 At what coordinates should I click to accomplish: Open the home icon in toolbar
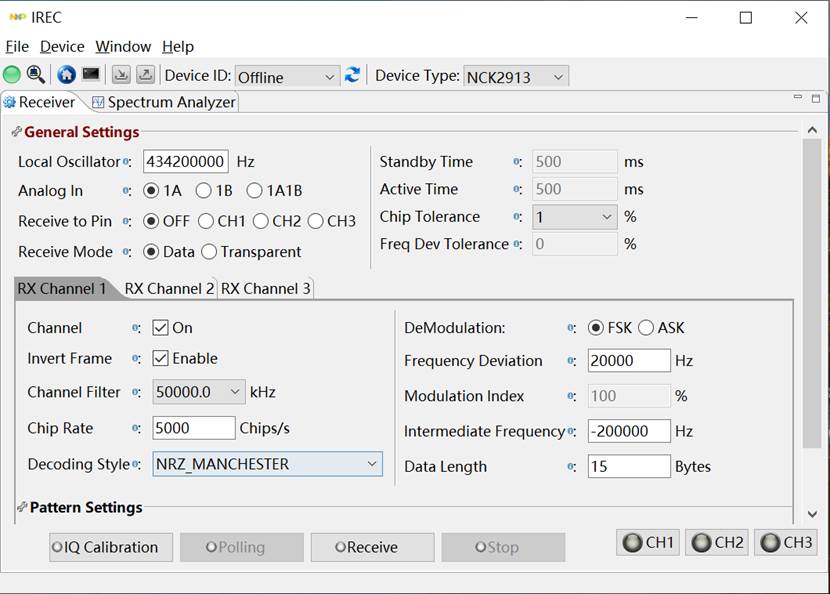click(66, 75)
